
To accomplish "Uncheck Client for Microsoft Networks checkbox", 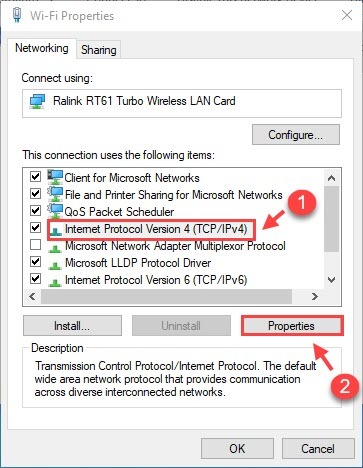I will point(35,176).
